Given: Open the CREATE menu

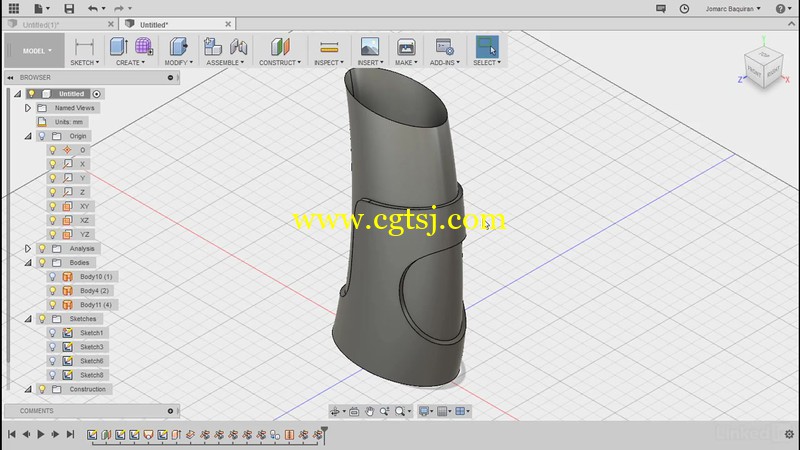Looking at the screenshot, I should (130, 63).
